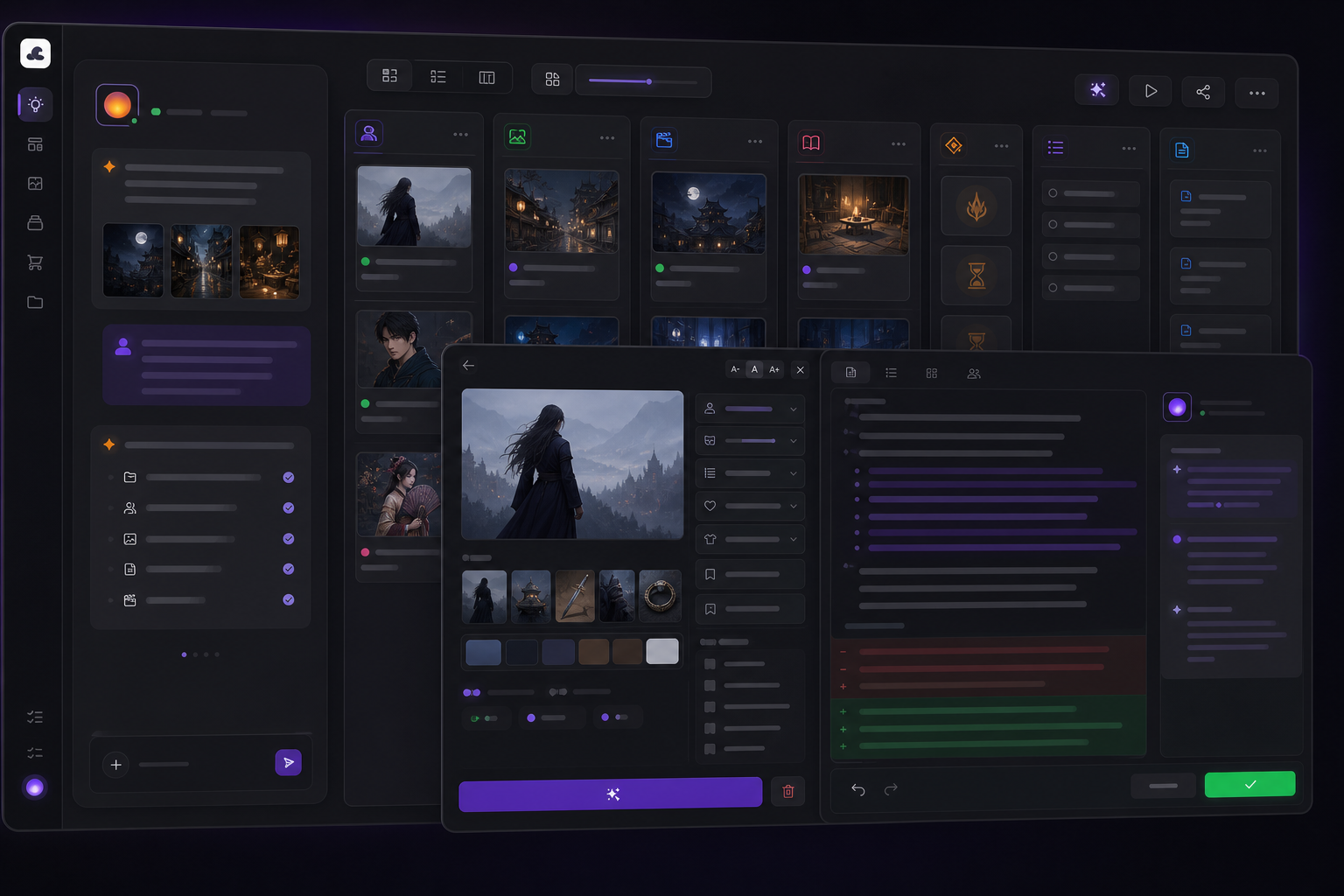
Task: Toggle the check circle on clapperboard row
Action: click(289, 599)
